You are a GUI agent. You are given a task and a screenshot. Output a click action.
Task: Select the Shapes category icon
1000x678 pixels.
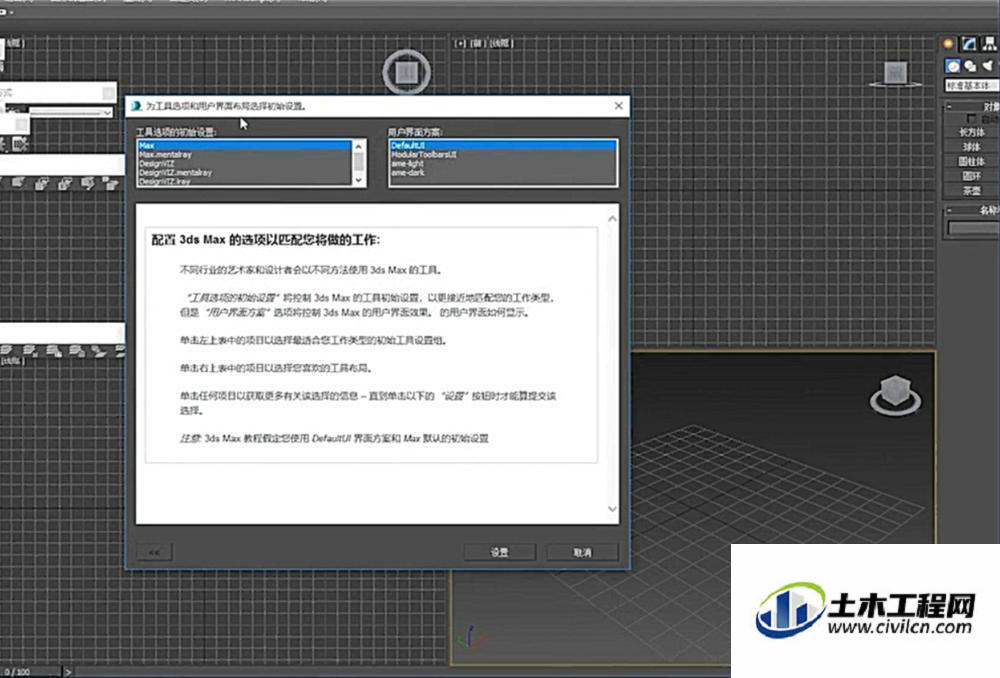(x=970, y=66)
